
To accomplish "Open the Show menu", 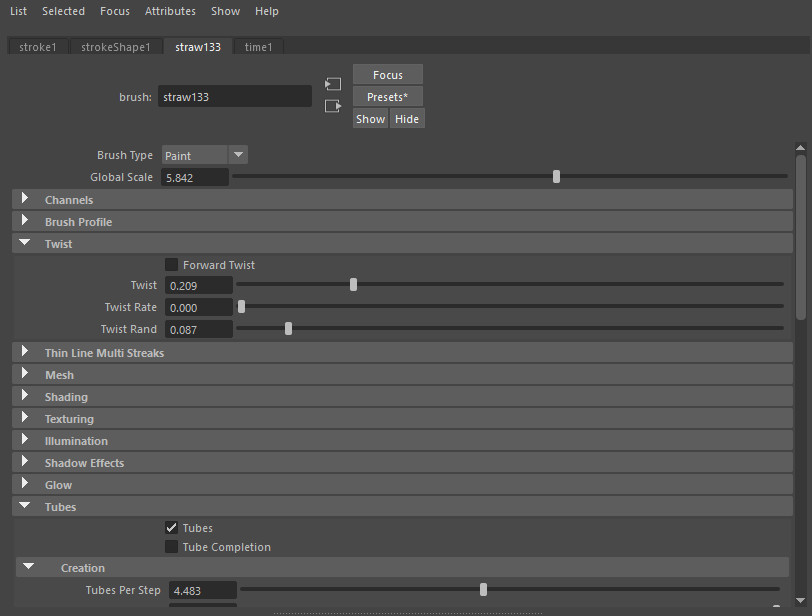I will [x=225, y=11].
